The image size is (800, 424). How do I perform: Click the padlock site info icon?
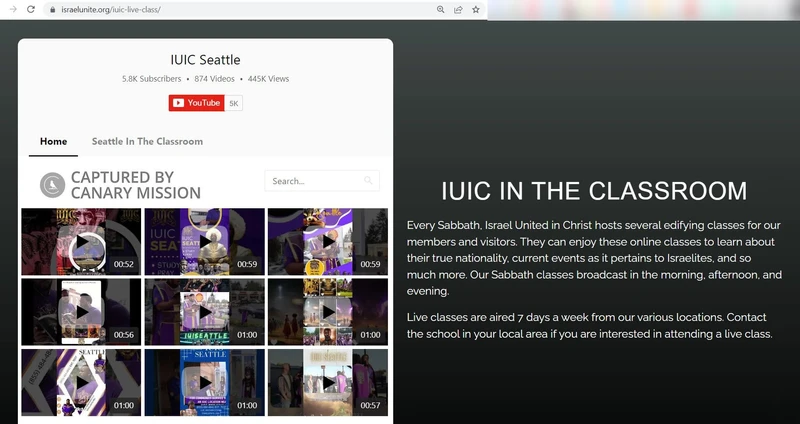coord(52,9)
